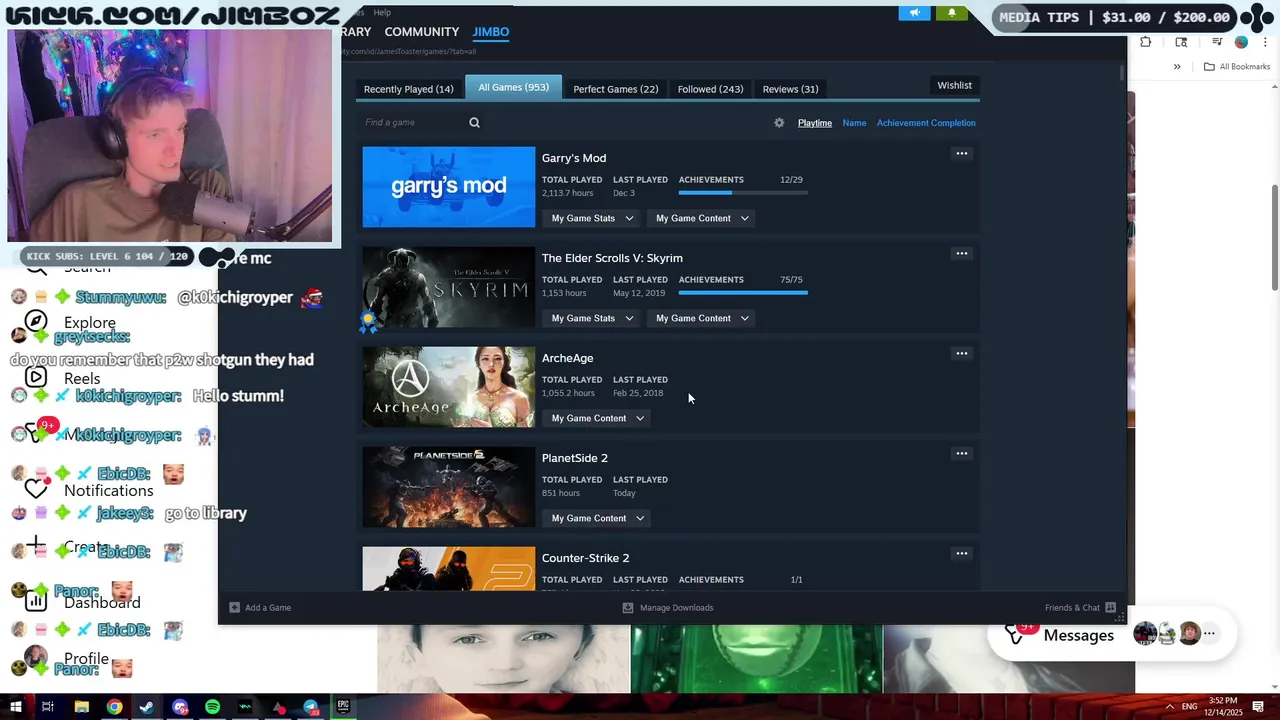Open the Reviews (31) tab

[790, 89]
